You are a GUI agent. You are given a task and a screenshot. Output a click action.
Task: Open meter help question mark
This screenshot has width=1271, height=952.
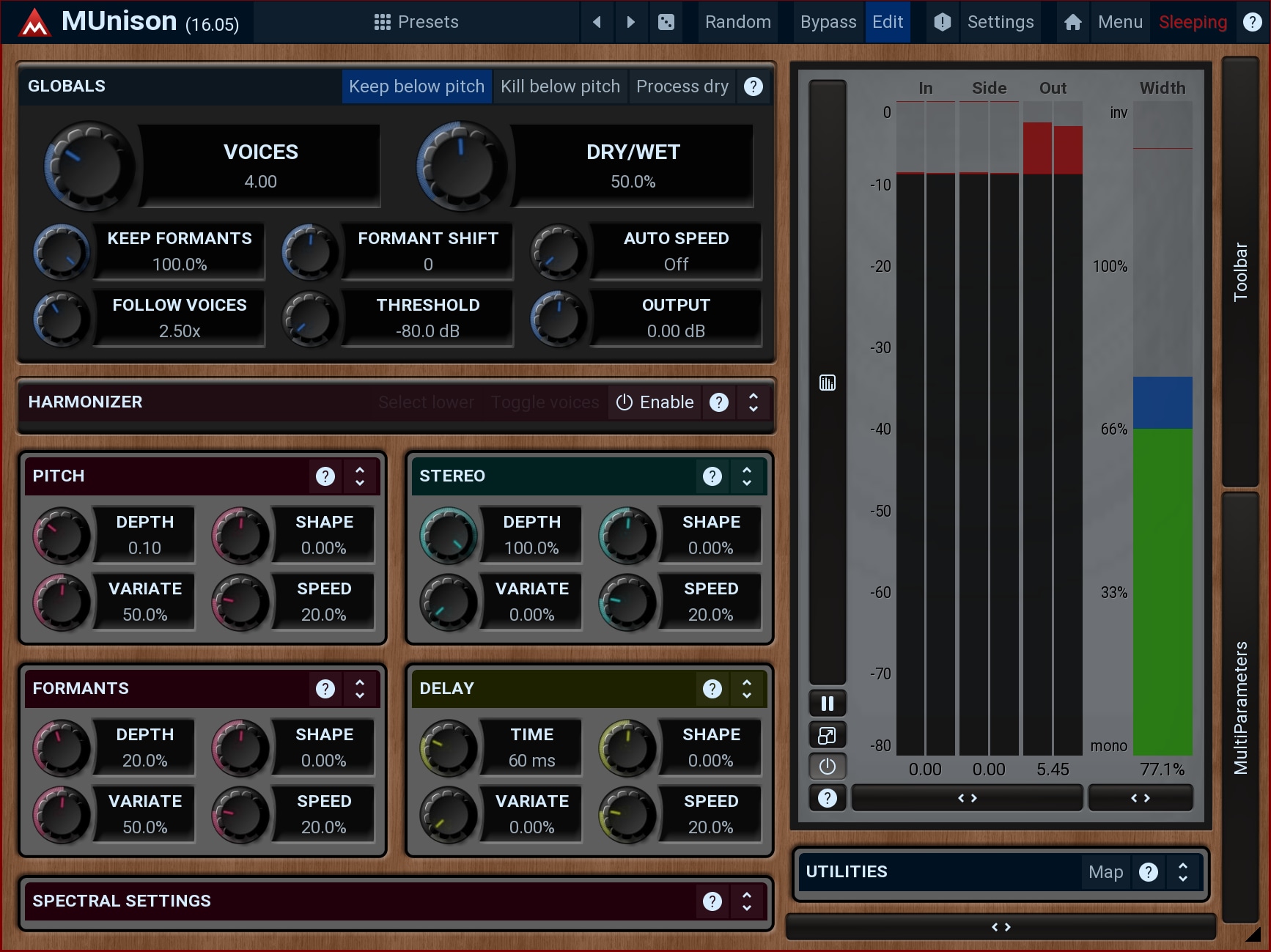tap(828, 798)
